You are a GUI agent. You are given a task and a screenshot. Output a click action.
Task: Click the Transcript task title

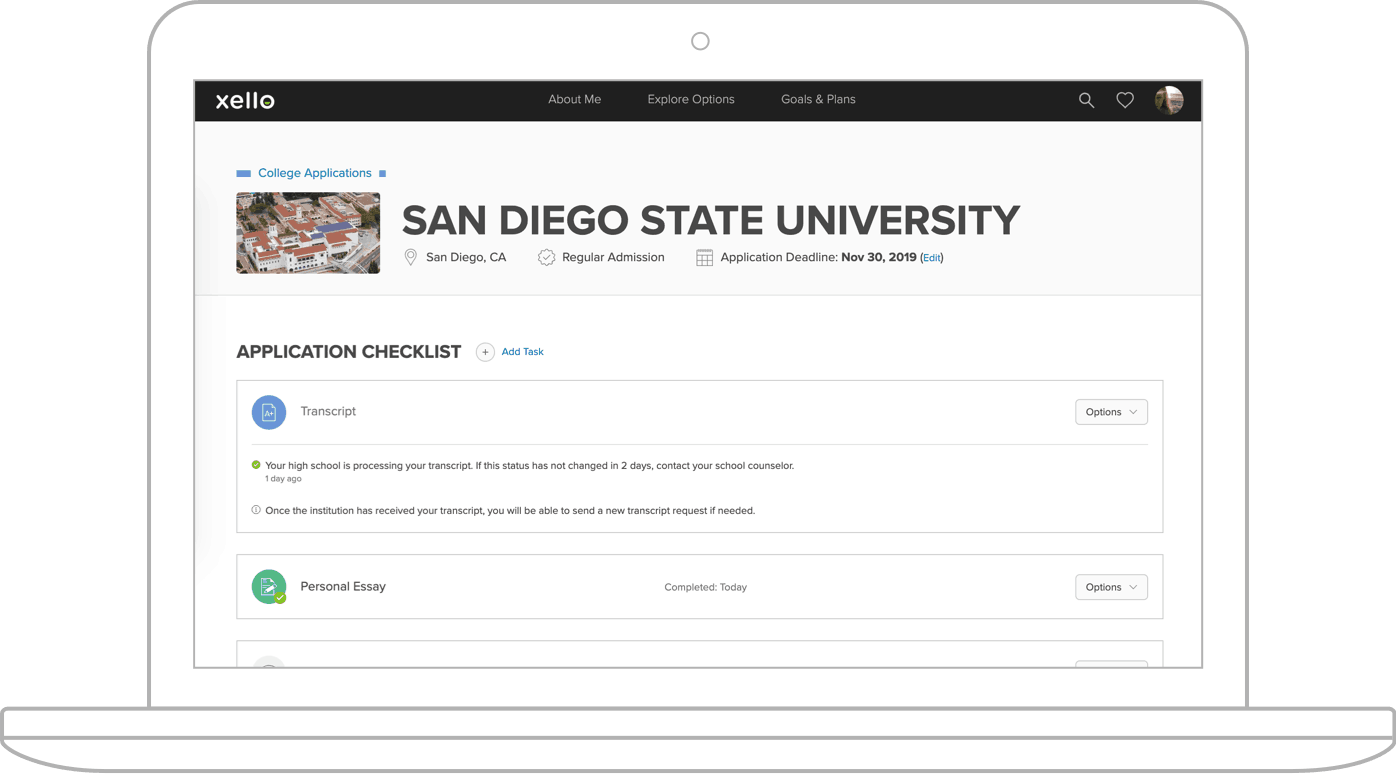point(328,411)
